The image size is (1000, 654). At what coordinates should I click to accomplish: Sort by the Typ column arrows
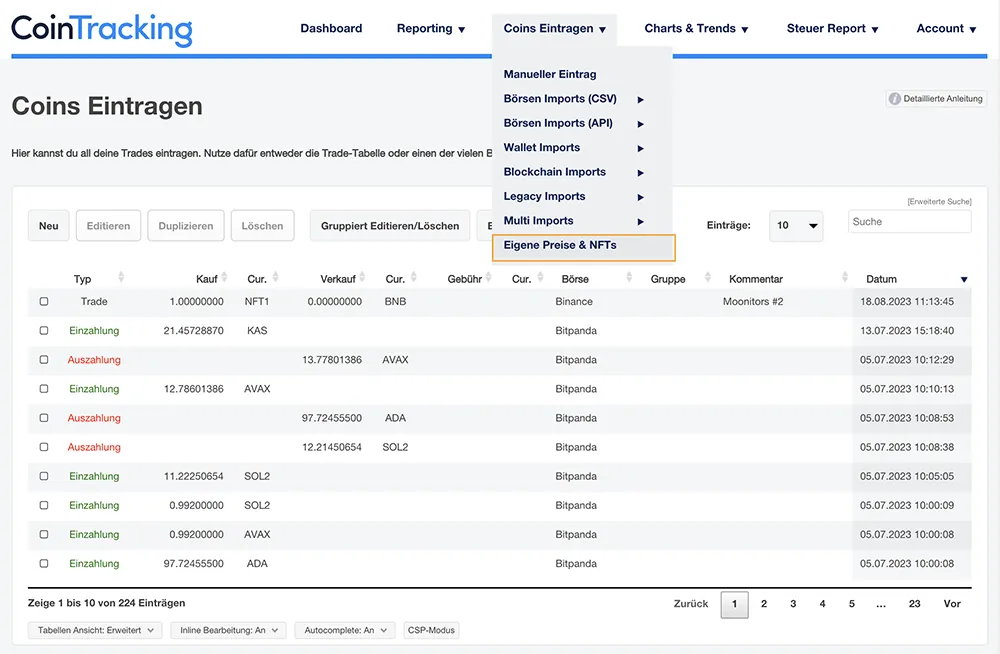point(121,277)
